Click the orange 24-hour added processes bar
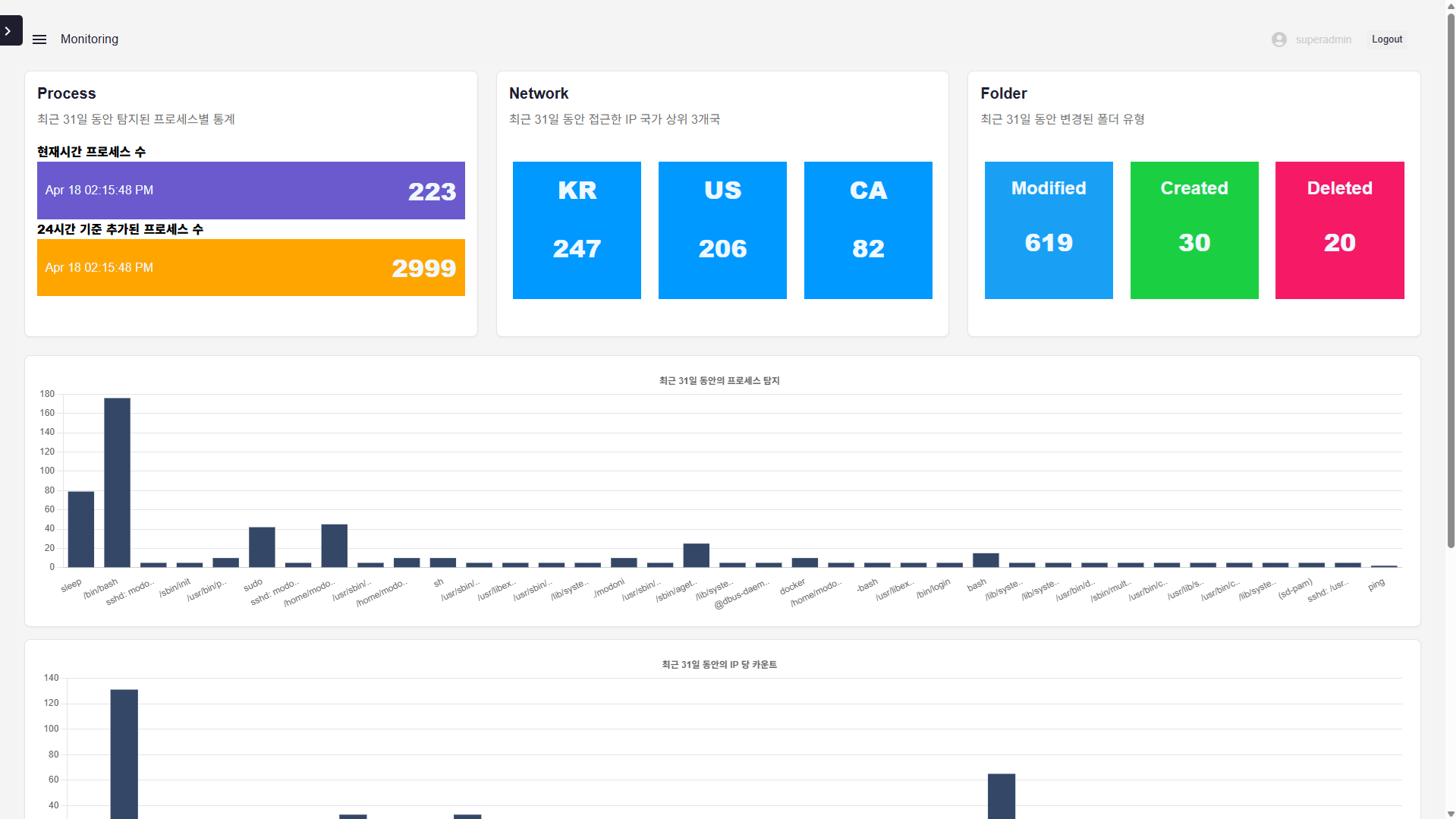Image resolution: width=1456 pixels, height=819 pixels. point(250,268)
